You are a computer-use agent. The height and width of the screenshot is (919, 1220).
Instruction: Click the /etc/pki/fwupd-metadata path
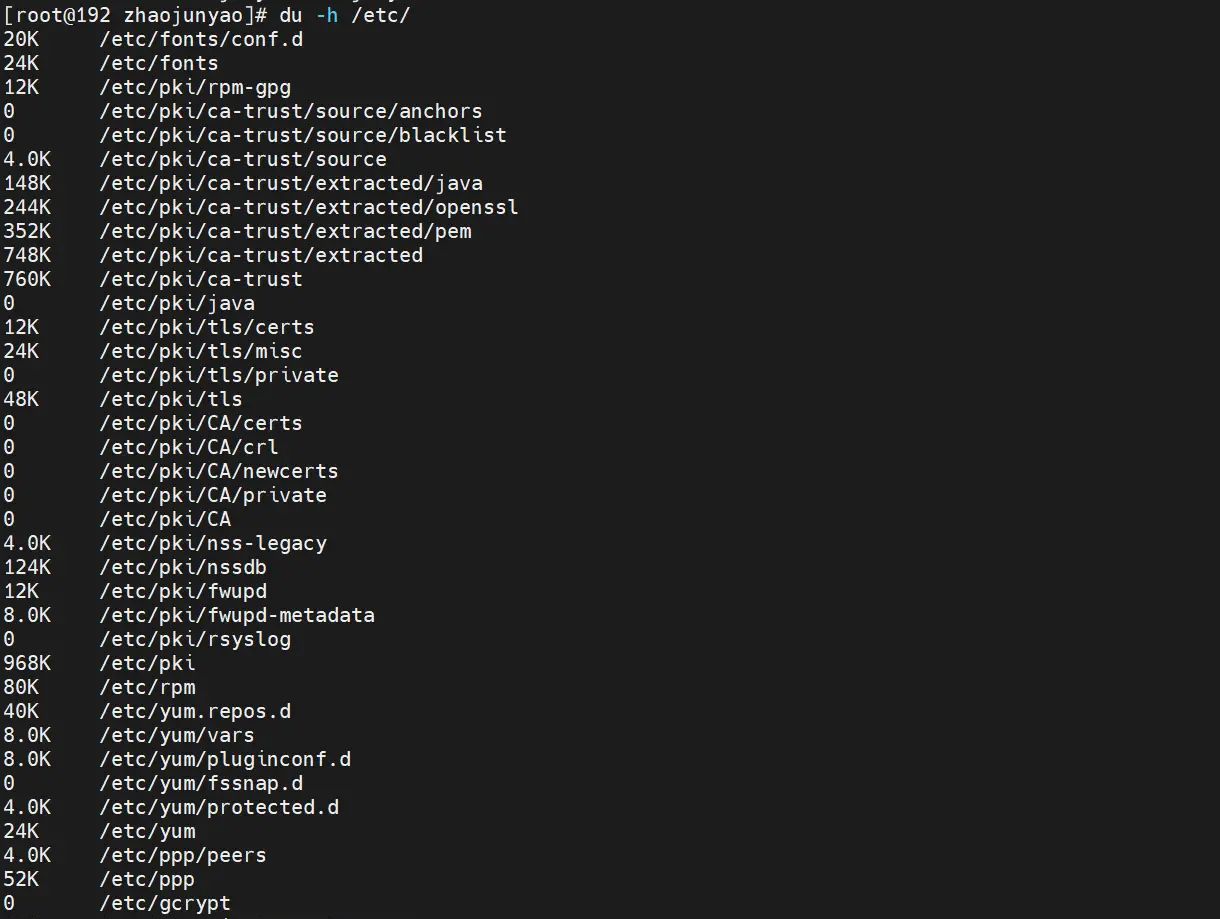click(237, 616)
